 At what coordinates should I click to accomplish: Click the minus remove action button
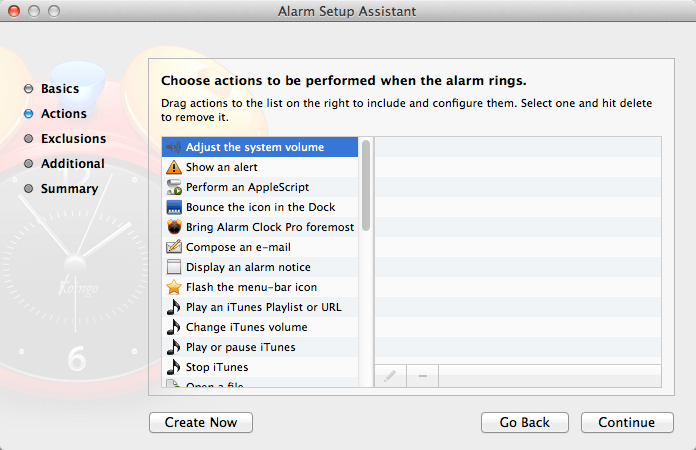click(423, 376)
